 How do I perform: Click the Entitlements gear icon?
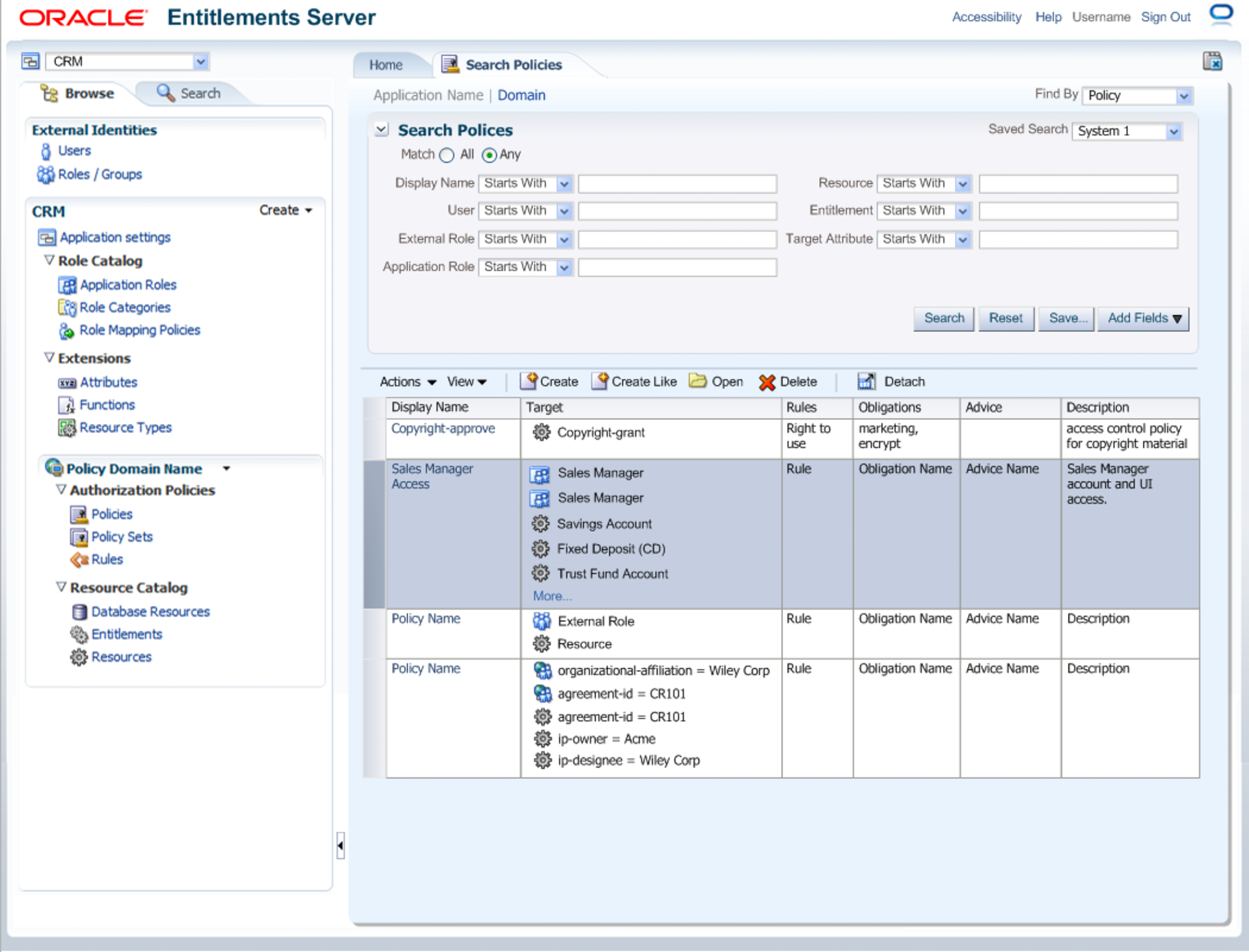click(x=79, y=635)
